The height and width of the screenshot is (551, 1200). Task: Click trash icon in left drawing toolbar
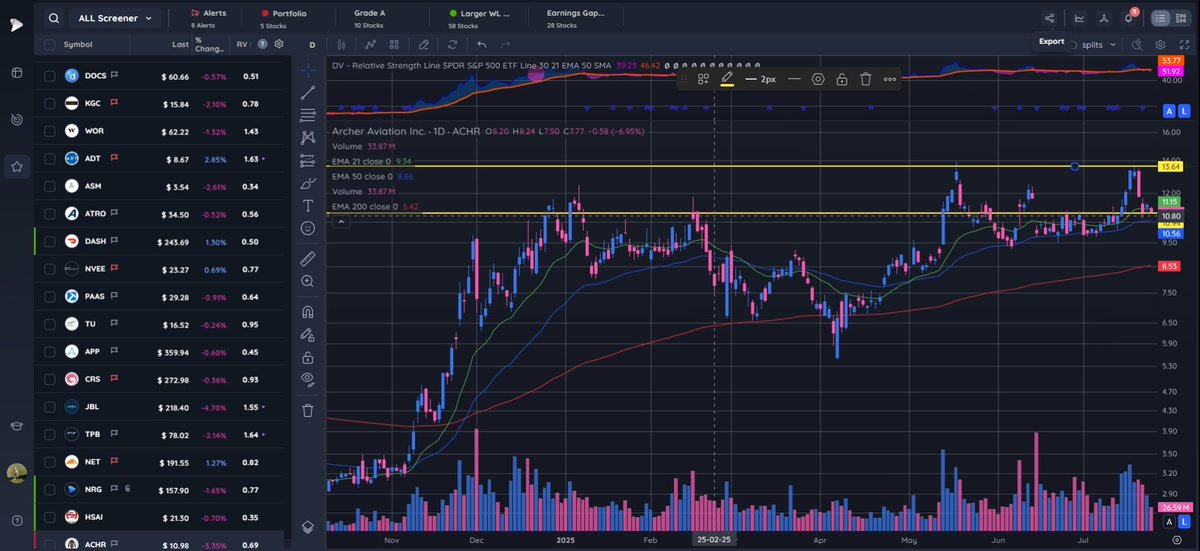point(308,409)
